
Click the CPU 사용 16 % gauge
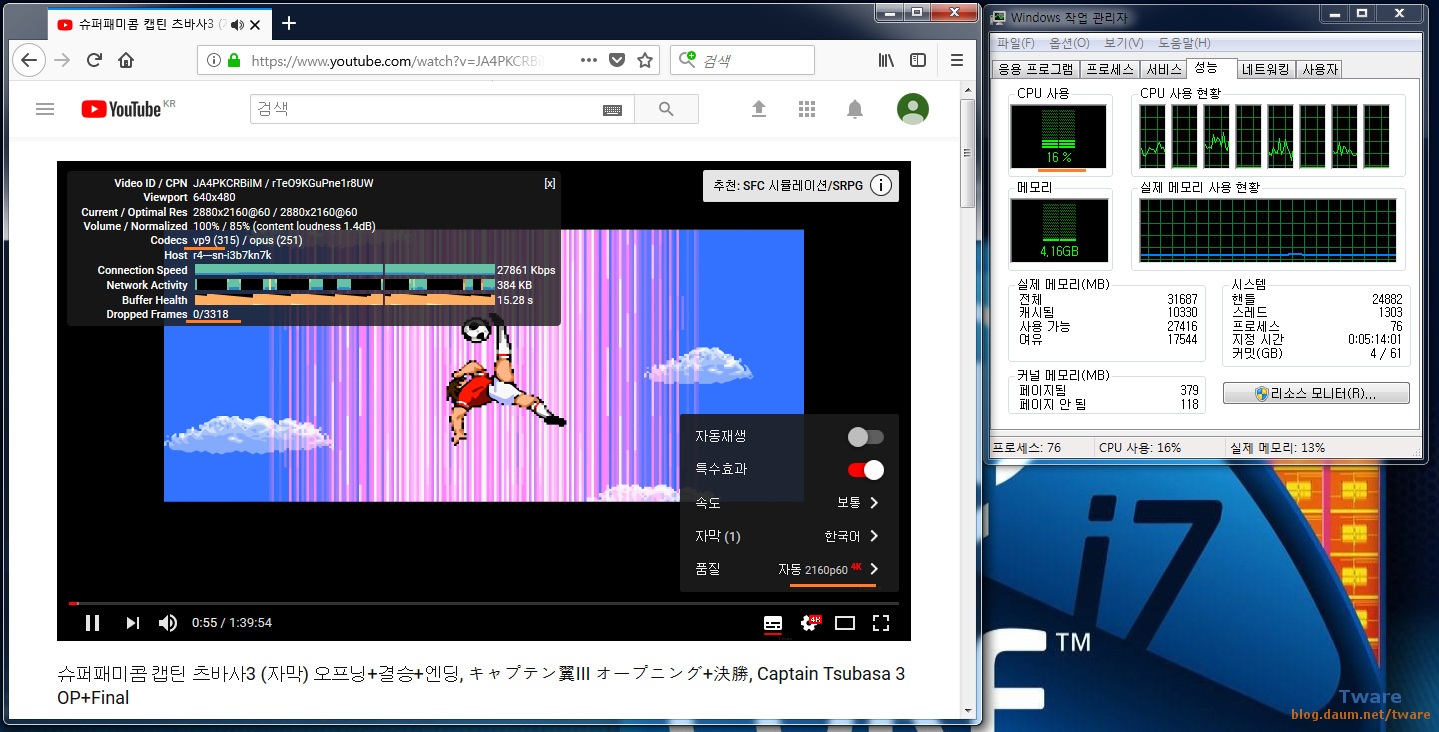click(1060, 137)
